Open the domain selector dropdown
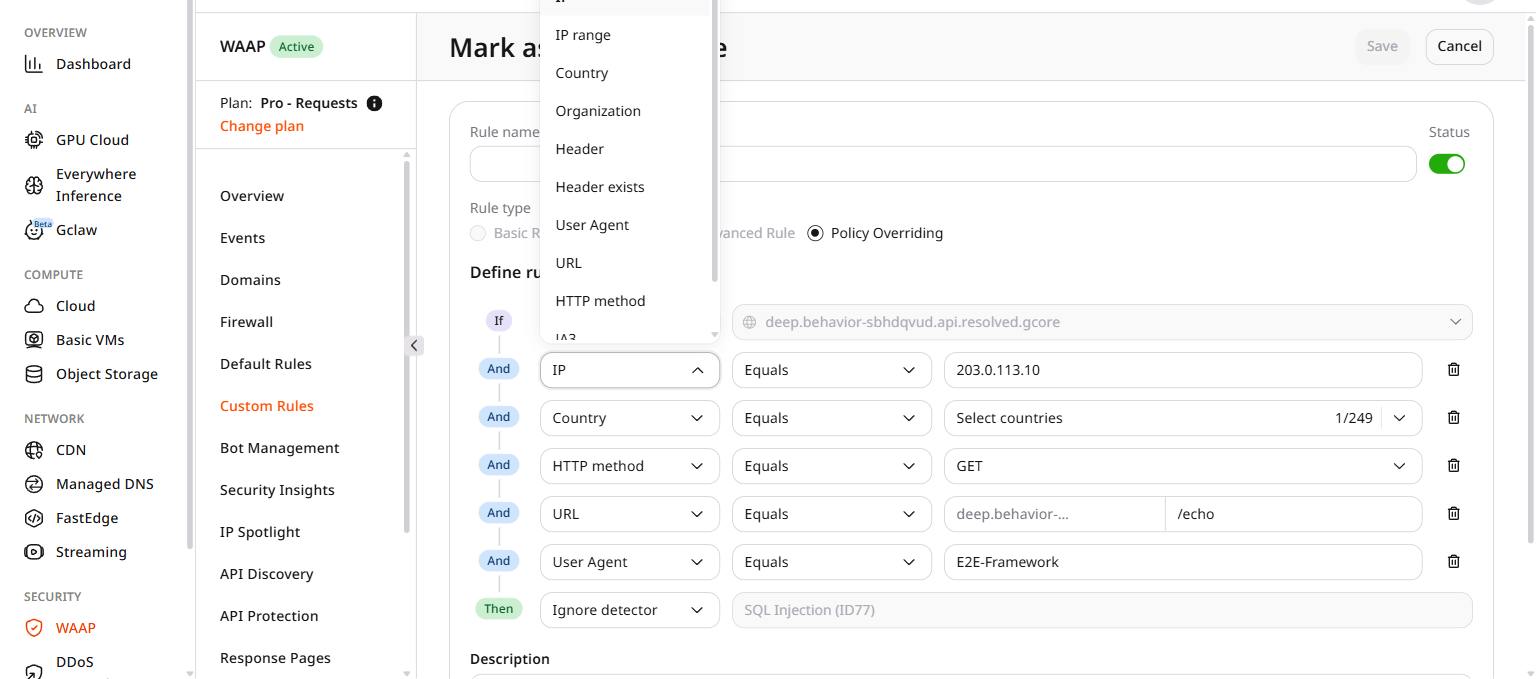Image resolution: width=1536 pixels, height=679 pixels. [x=1102, y=322]
